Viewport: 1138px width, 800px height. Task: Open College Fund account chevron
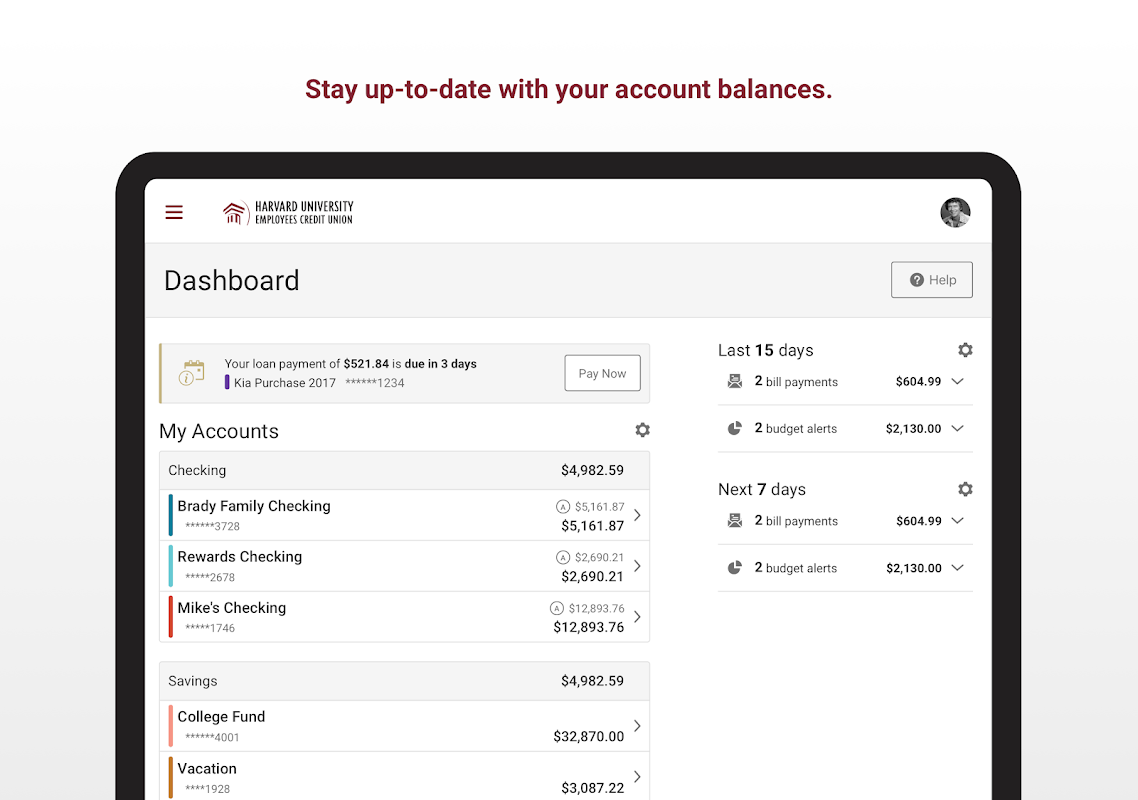tap(637, 725)
